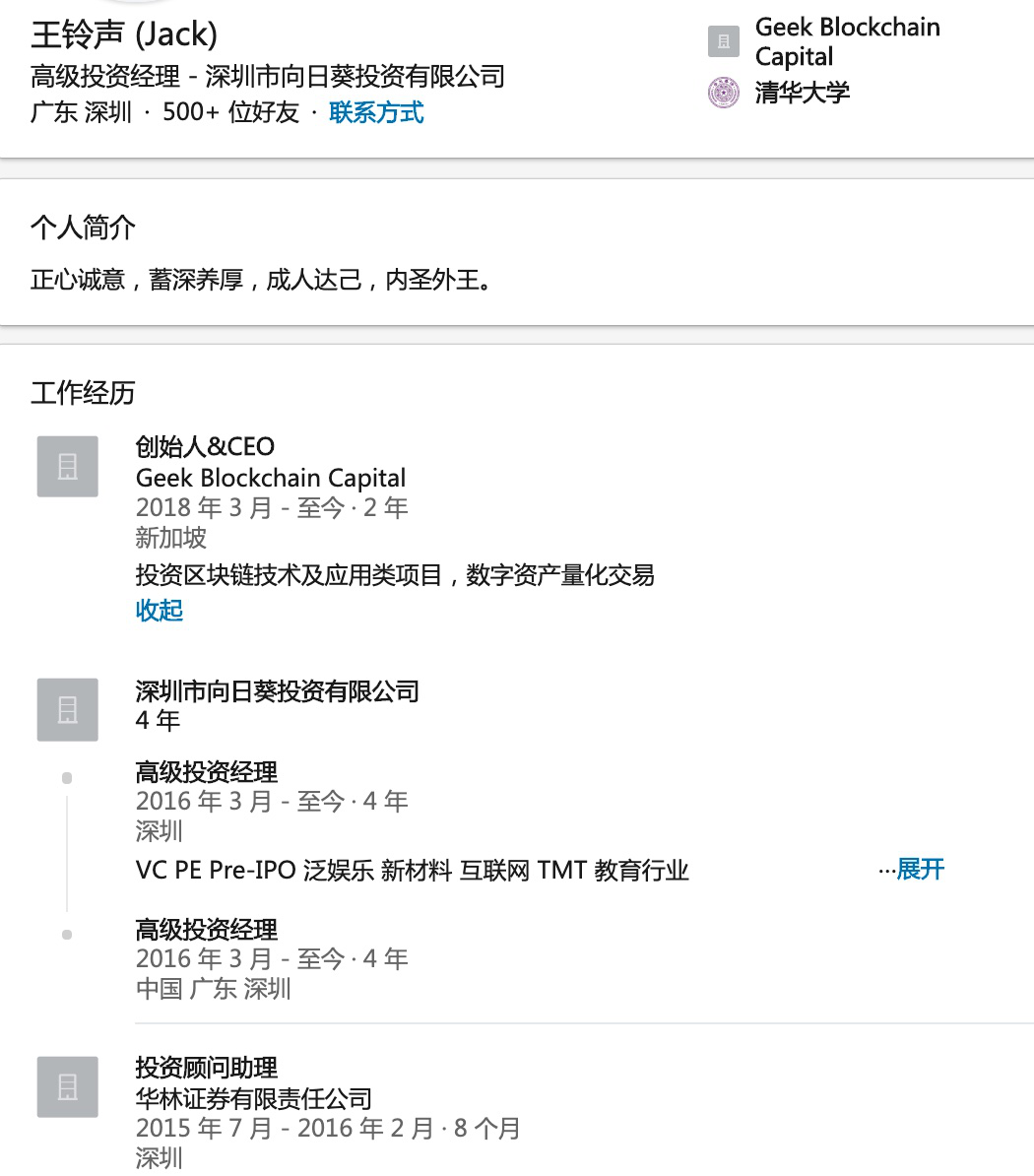The image size is (1034, 1176).
Task: Click the 创始人&CEO job title
Action: pyautogui.click(x=205, y=447)
